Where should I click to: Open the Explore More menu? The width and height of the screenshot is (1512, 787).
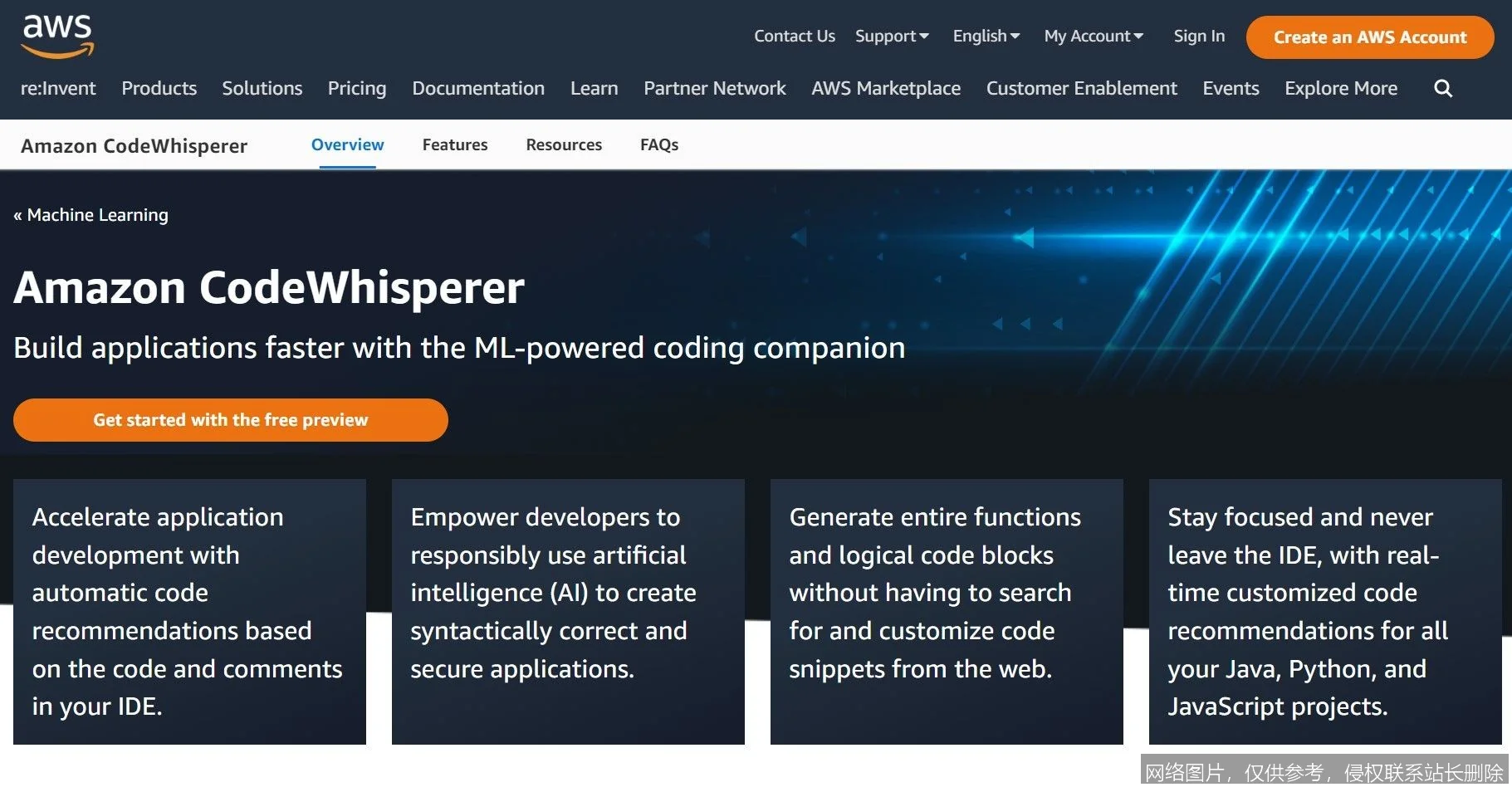[x=1341, y=88]
